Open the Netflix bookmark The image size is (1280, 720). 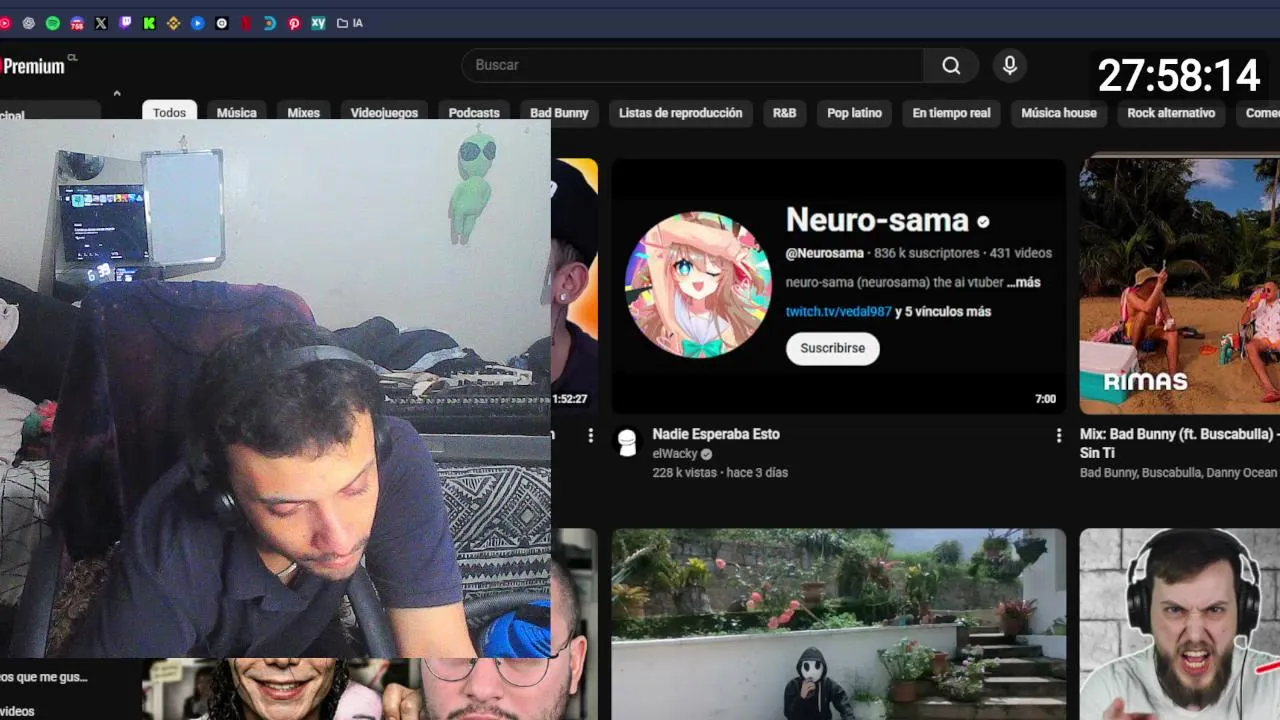point(246,23)
